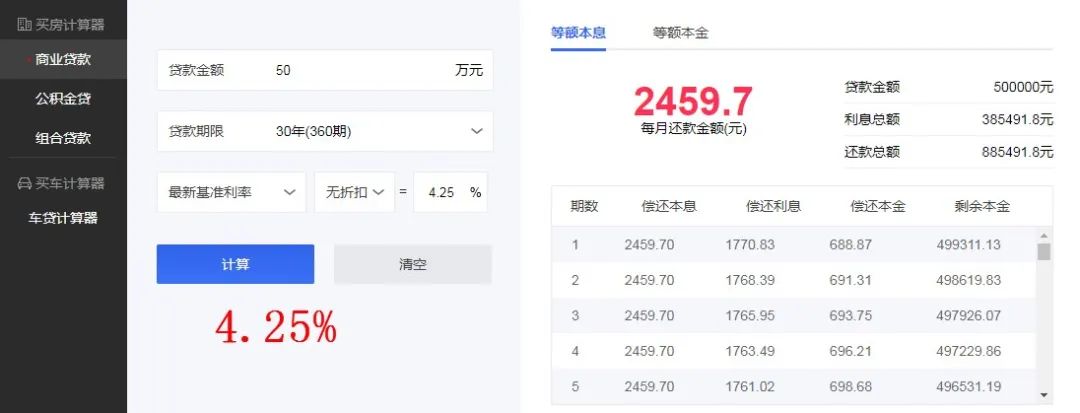Open 公积金贷 calculator in sidebar
The width and height of the screenshot is (1080, 413).
(x=63, y=99)
